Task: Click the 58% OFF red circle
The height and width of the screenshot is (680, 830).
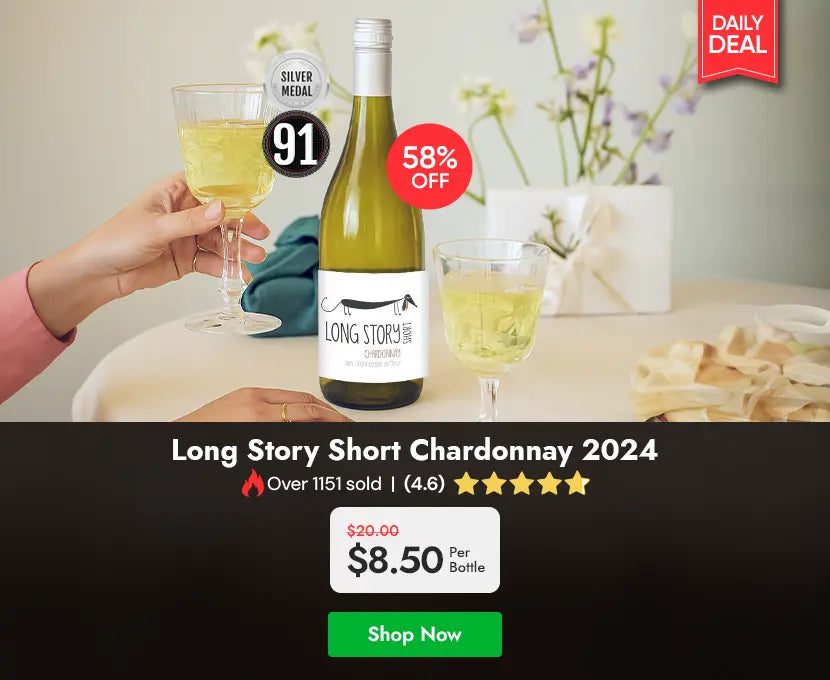Action: tap(429, 166)
